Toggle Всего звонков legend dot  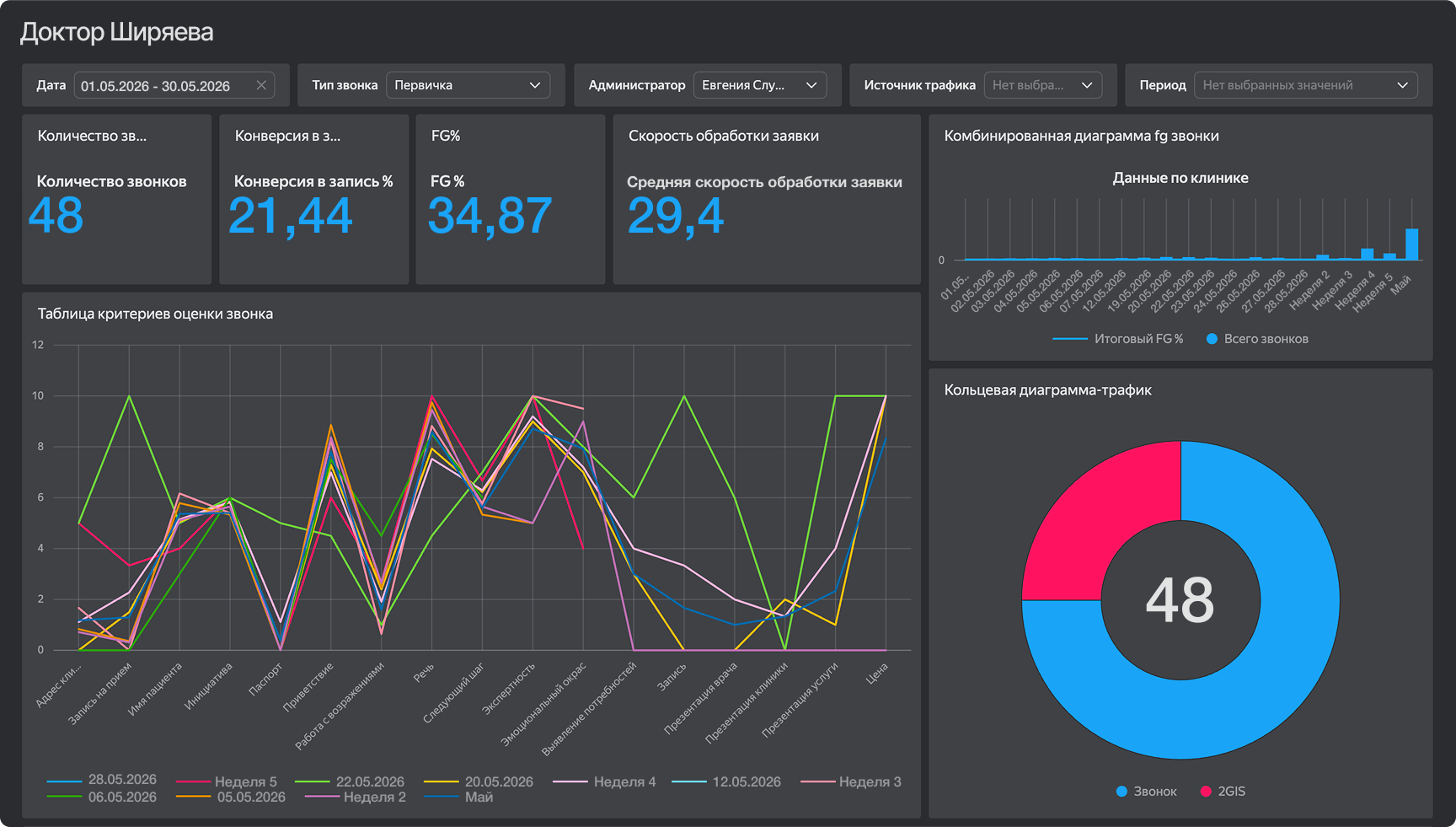click(1212, 339)
